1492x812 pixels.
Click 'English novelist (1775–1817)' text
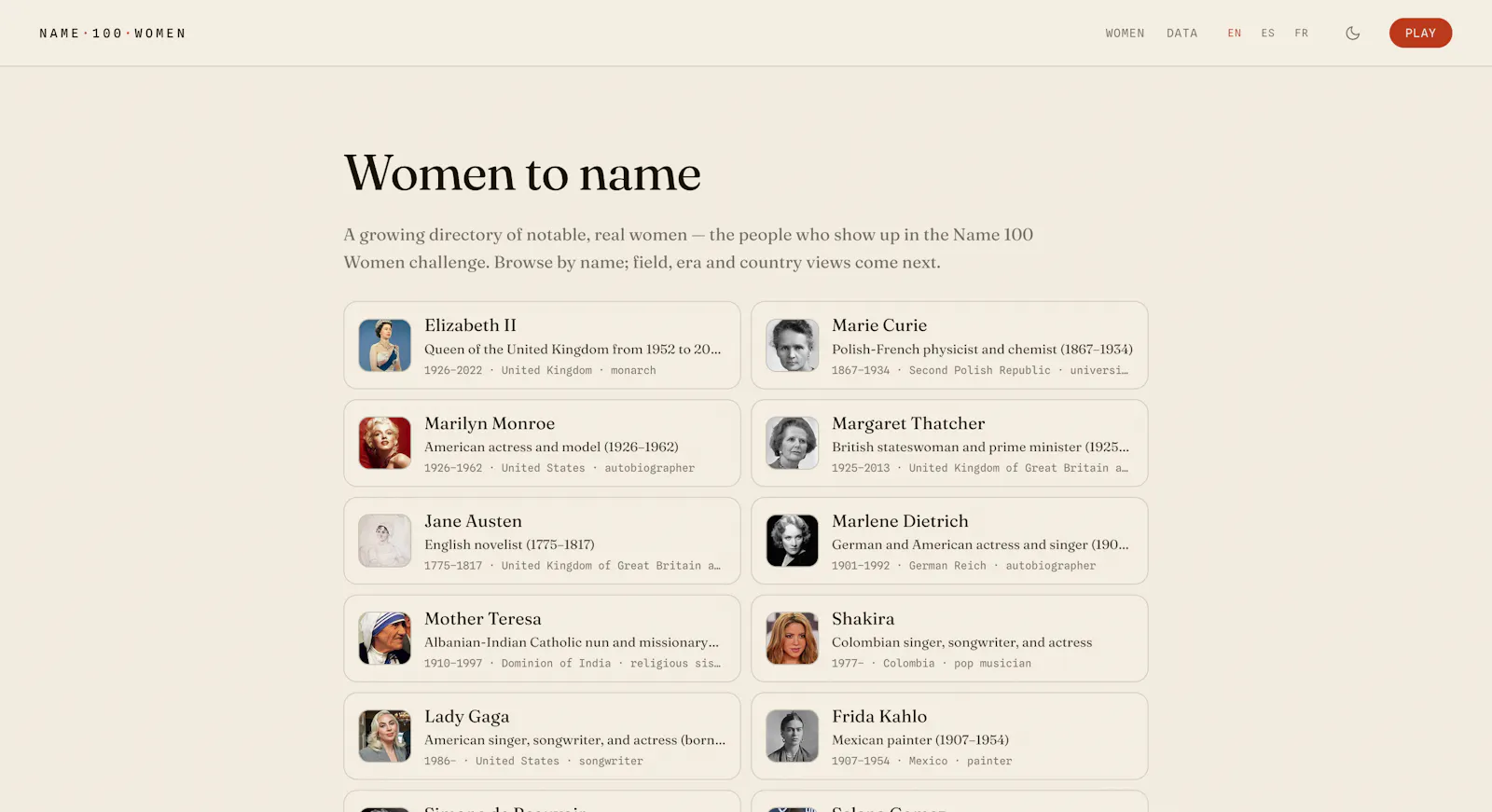[509, 544]
